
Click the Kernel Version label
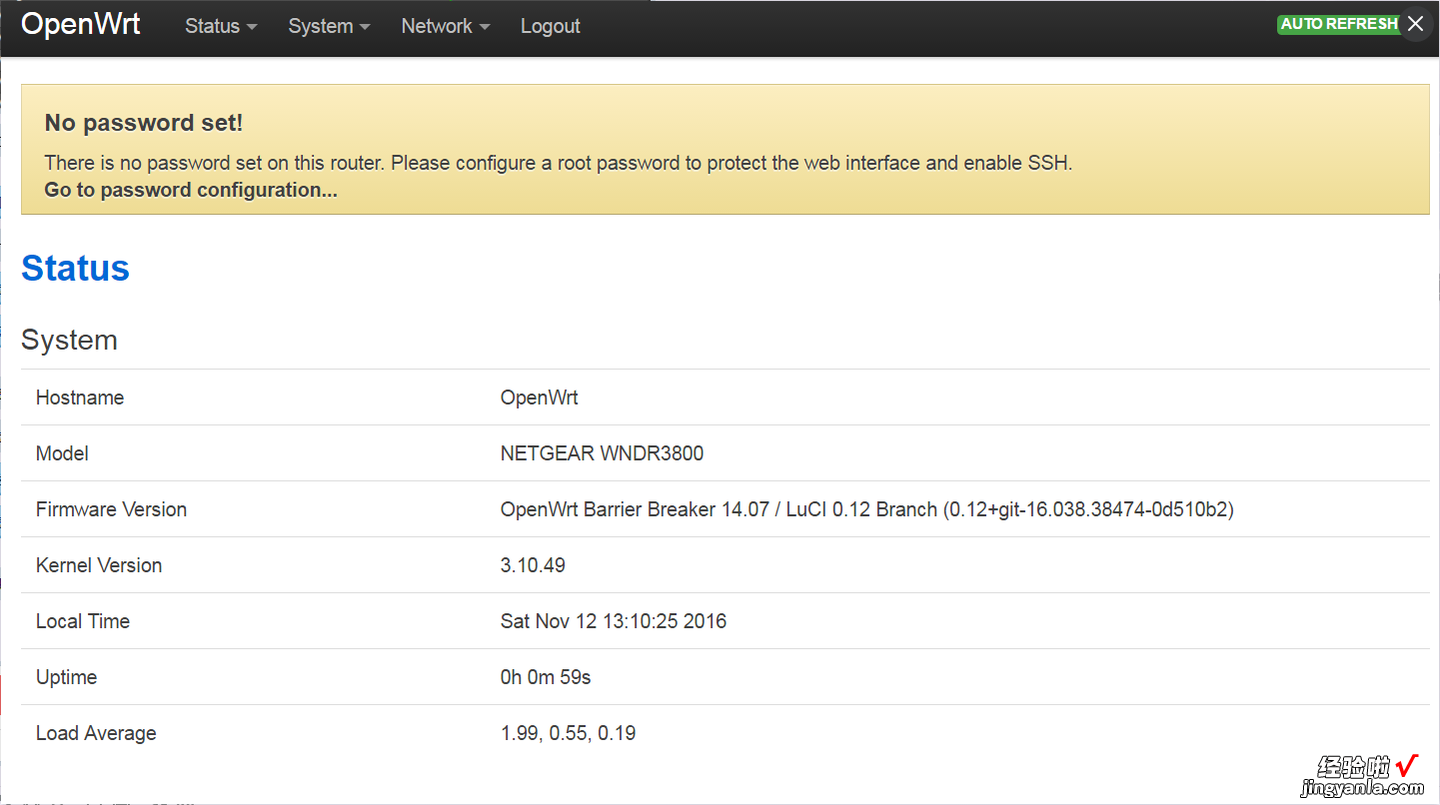(99, 565)
